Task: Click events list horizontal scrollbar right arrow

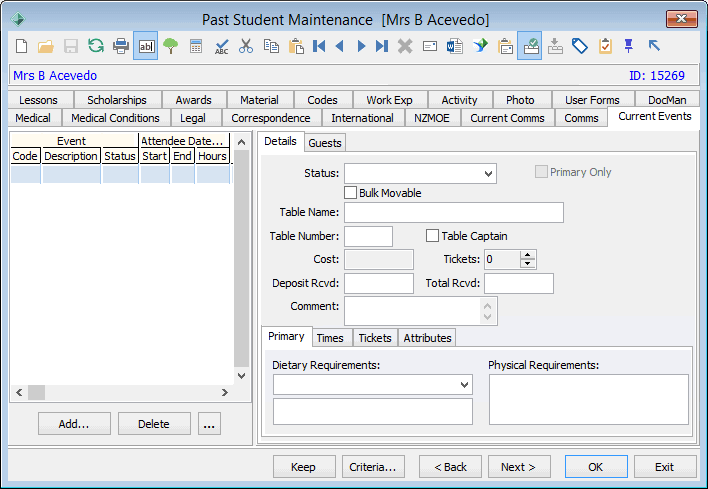Action: click(224, 392)
